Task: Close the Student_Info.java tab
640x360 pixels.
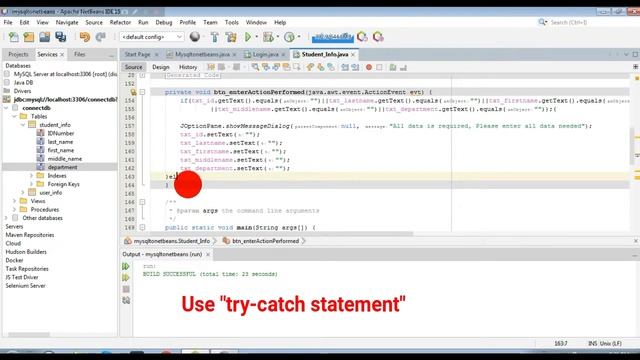Action: click(353, 54)
